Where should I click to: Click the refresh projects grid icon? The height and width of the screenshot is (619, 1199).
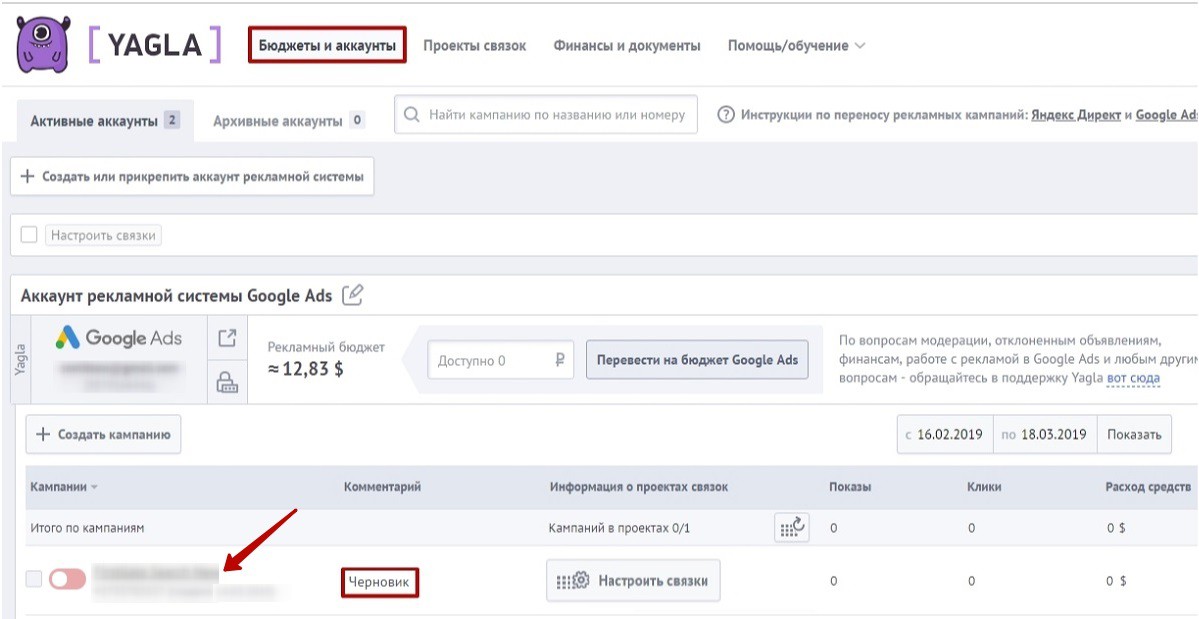click(x=791, y=527)
